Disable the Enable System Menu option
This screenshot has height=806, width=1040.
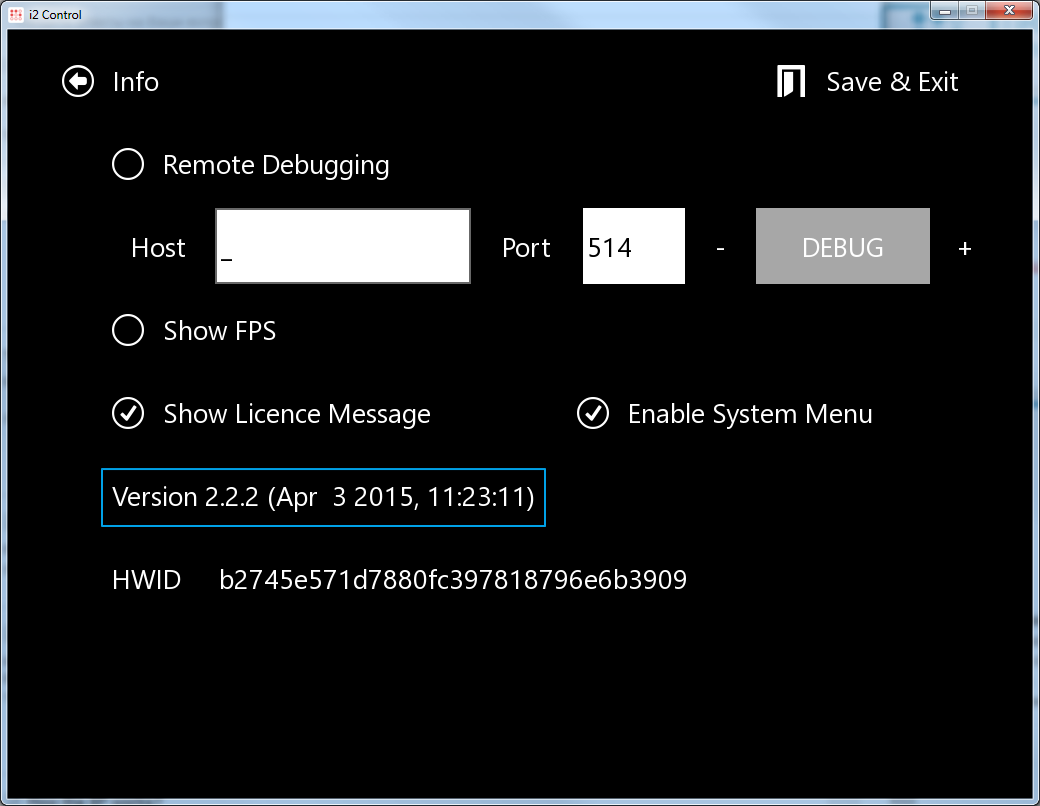click(x=593, y=413)
